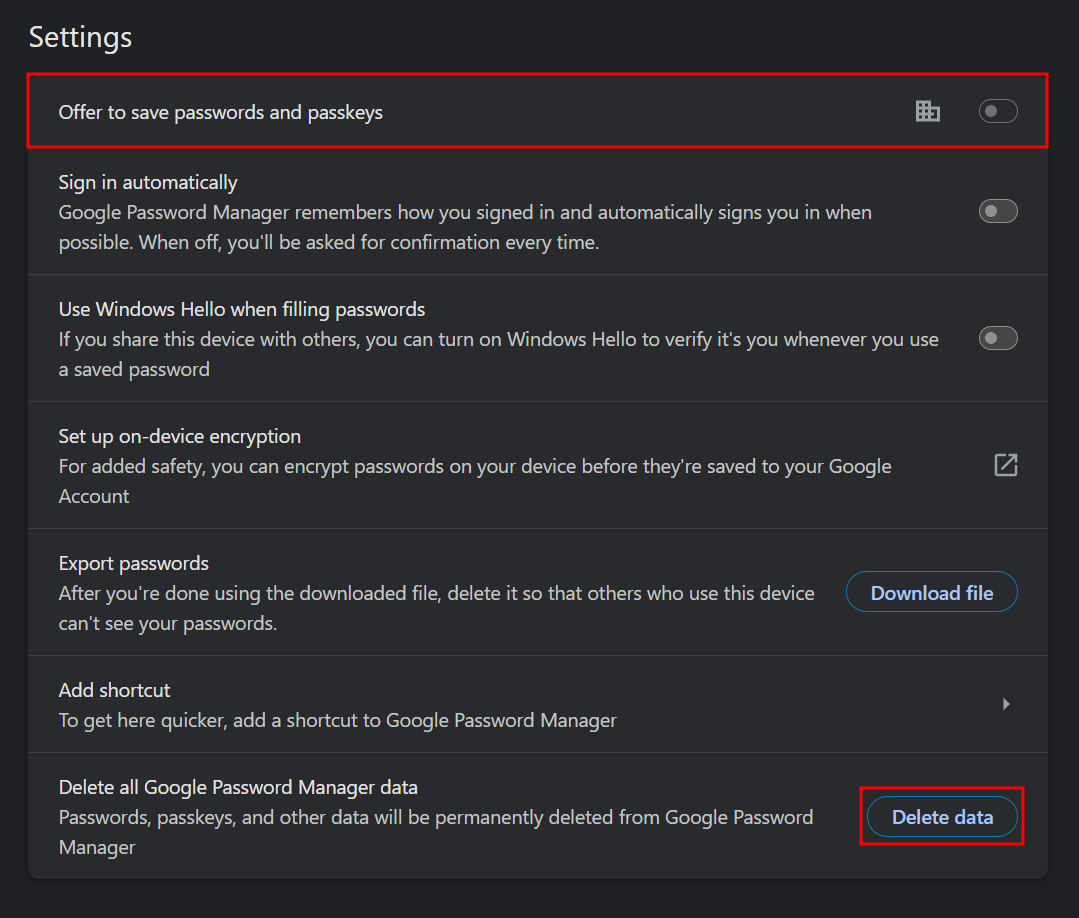
Task: Select the Use Windows Hello row title
Action: 241,309
